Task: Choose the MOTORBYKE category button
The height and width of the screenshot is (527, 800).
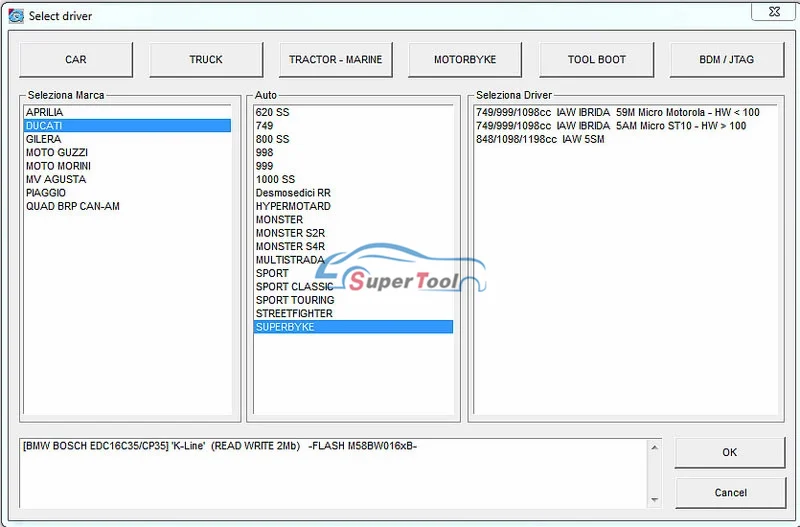Action: click(x=465, y=60)
